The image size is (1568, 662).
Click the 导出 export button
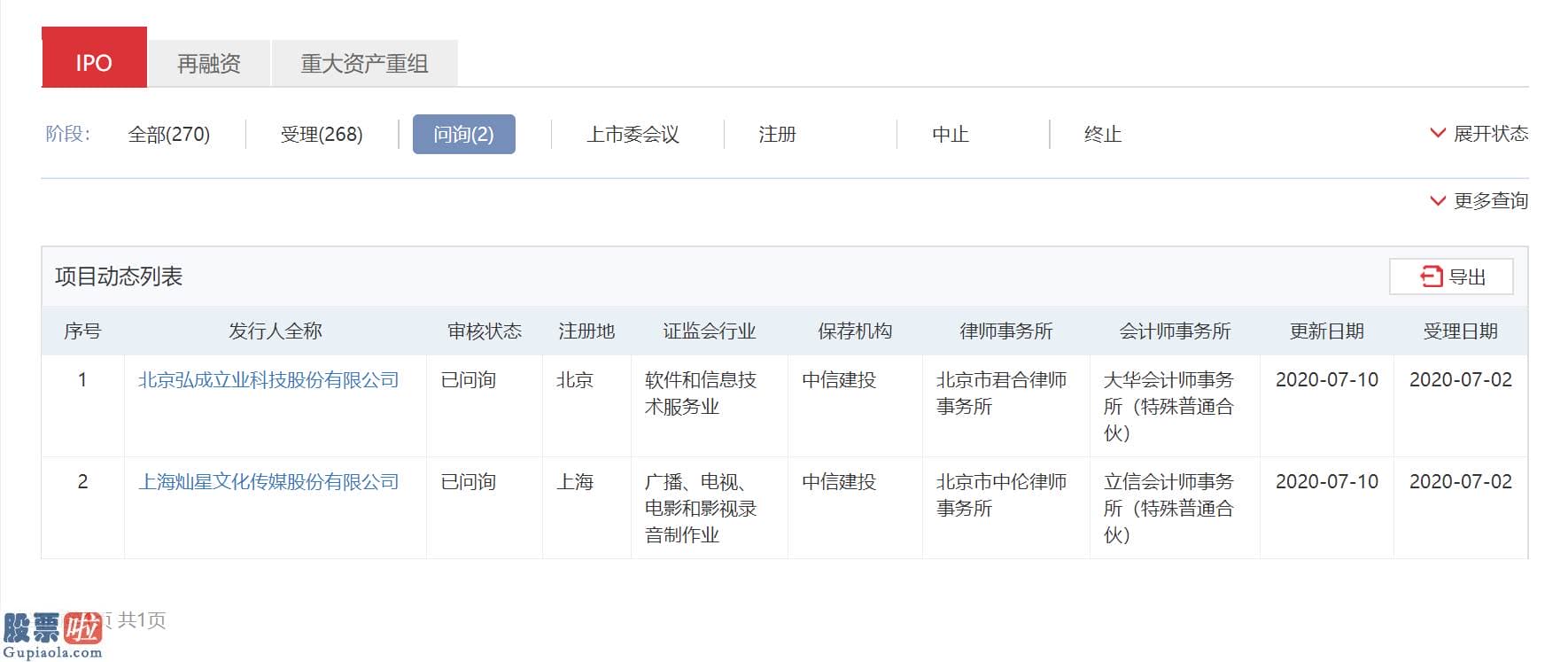pyautogui.click(x=1451, y=276)
